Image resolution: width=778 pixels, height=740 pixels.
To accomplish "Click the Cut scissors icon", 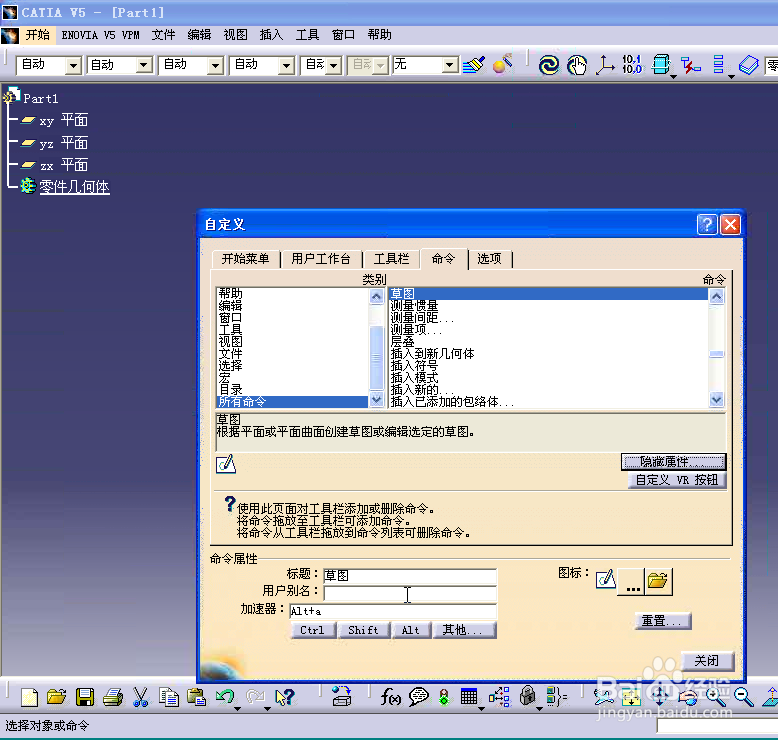I will [141, 697].
